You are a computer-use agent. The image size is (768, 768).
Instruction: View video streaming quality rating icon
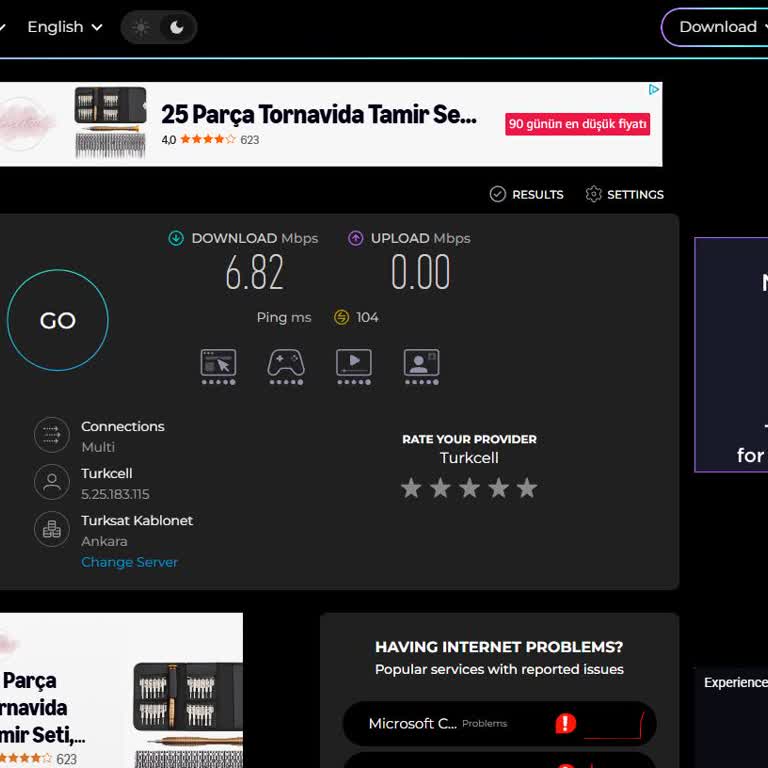pyautogui.click(x=354, y=367)
